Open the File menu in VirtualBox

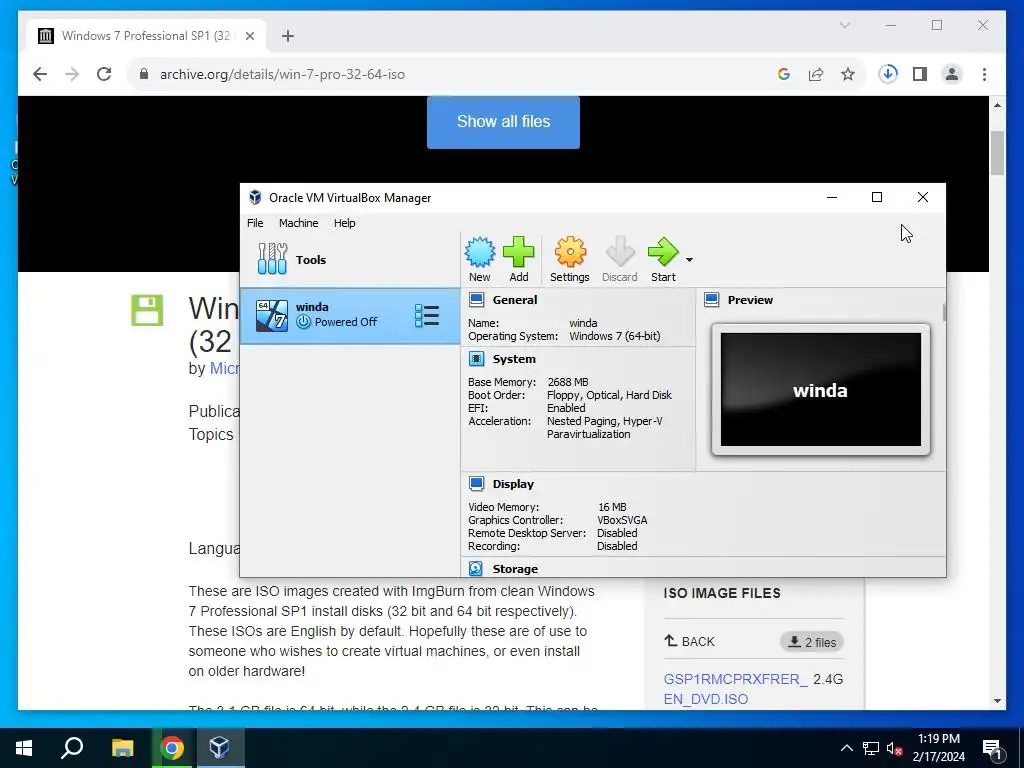(x=255, y=223)
